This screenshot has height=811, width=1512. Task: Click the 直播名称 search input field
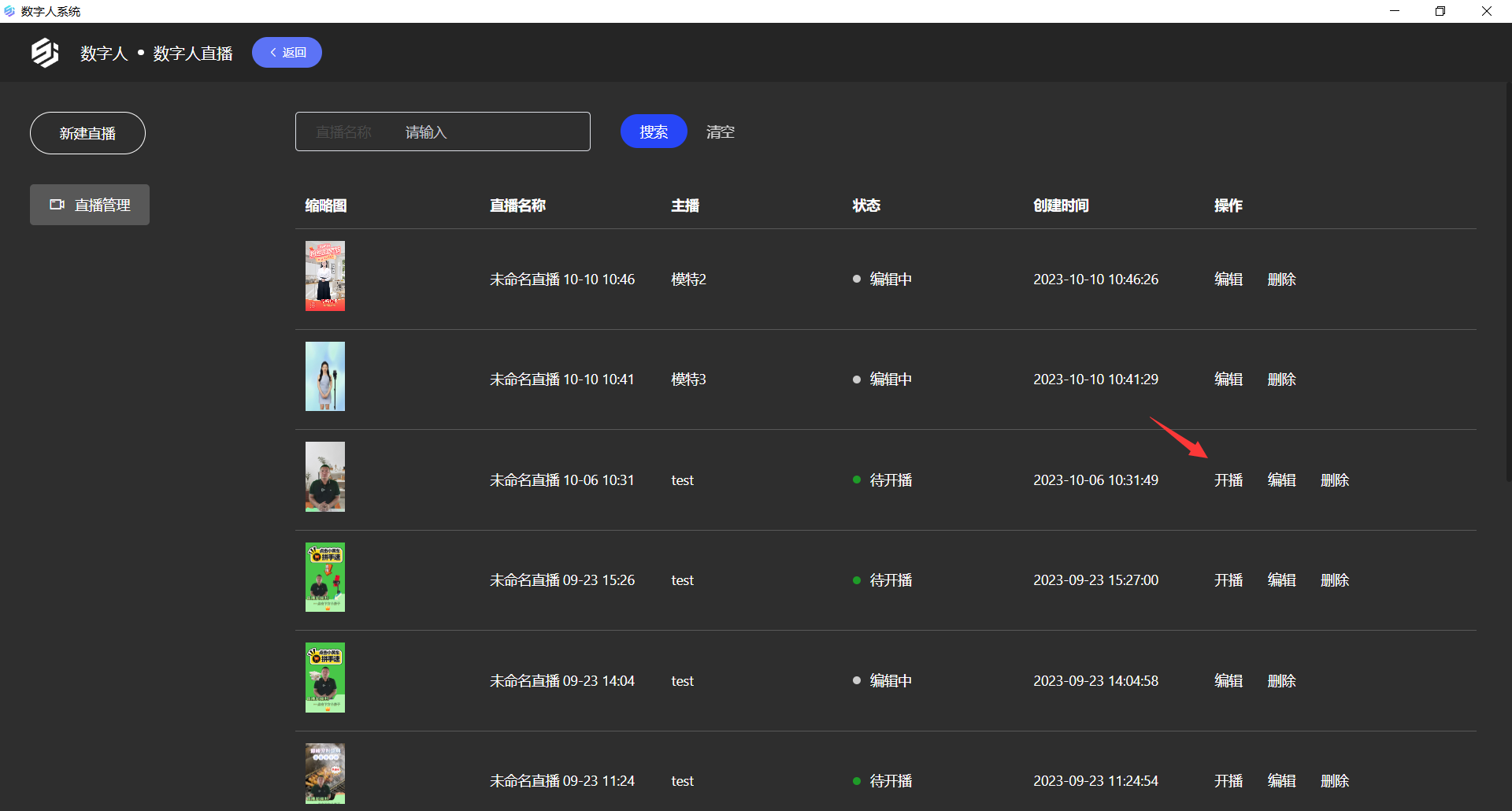point(443,131)
